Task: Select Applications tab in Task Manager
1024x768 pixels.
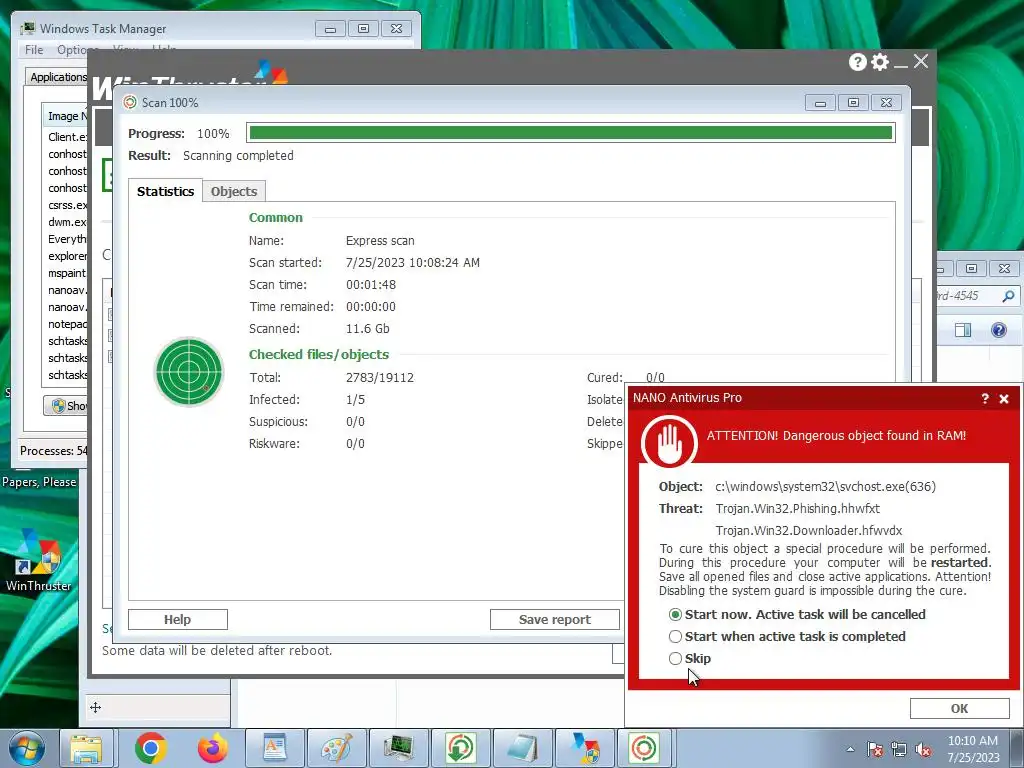Action: coord(58,77)
